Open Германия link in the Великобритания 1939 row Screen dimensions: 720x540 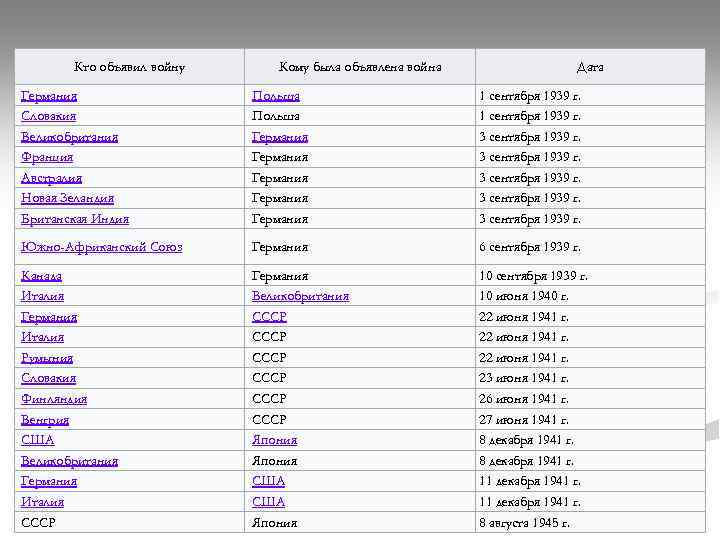[280, 137]
